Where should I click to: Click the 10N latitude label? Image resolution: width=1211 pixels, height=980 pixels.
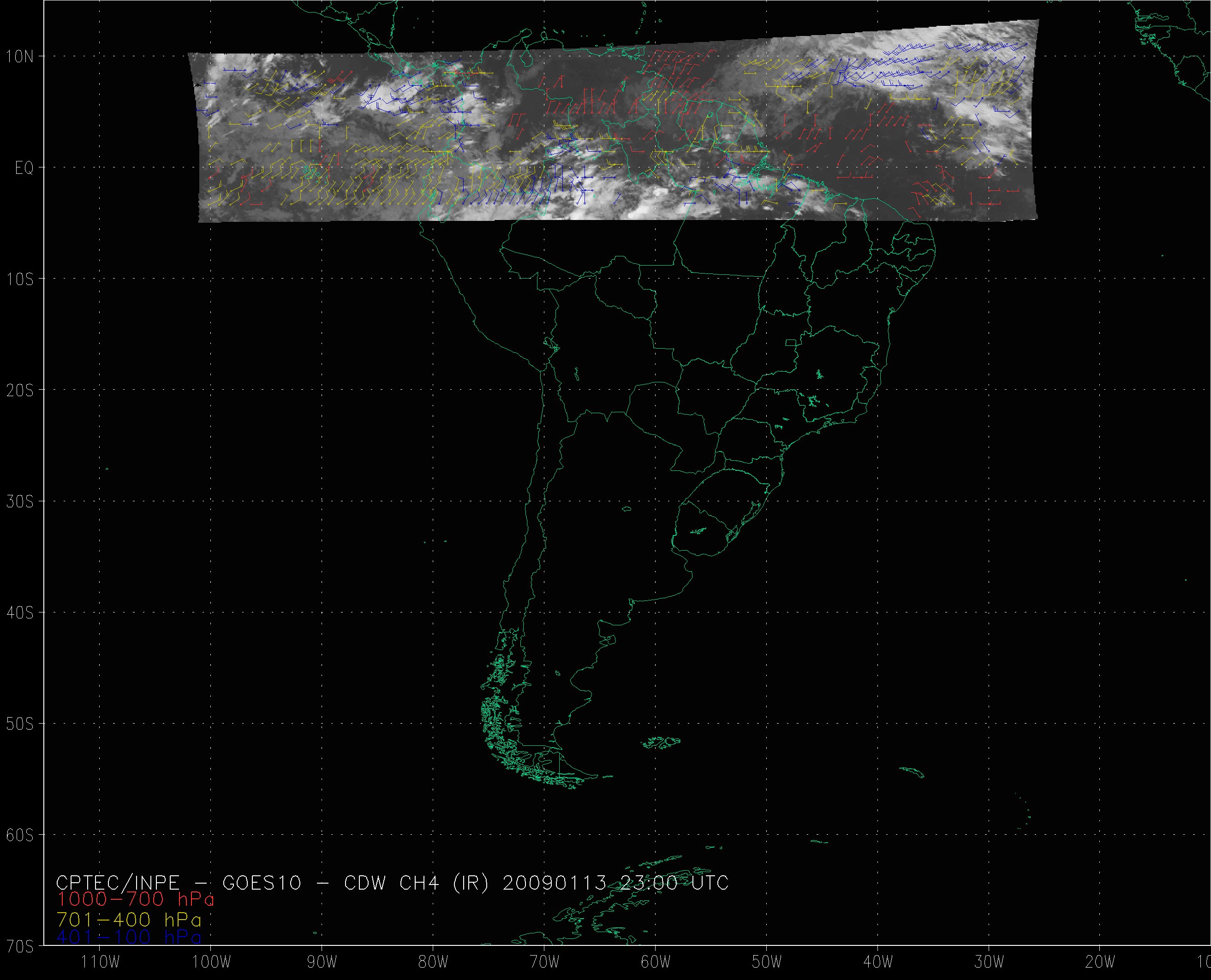point(20,56)
